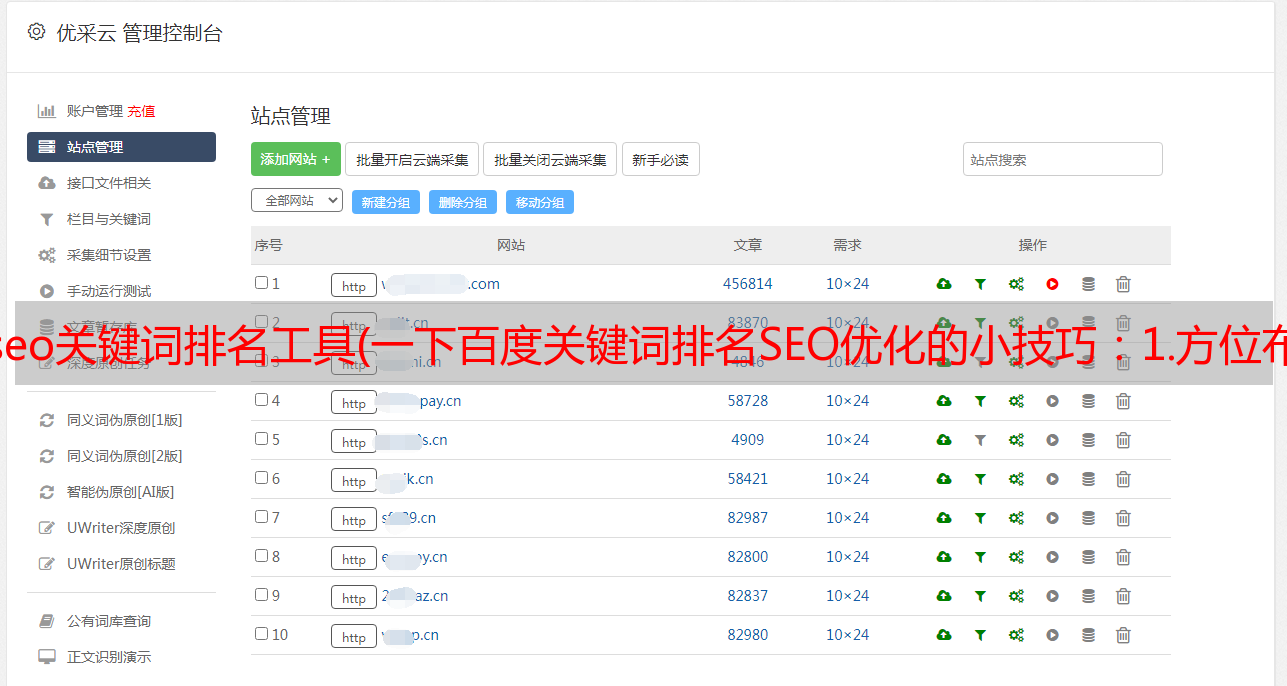Click the red 充值 link
Viewport: 1287px width, 686px height.
141,111
